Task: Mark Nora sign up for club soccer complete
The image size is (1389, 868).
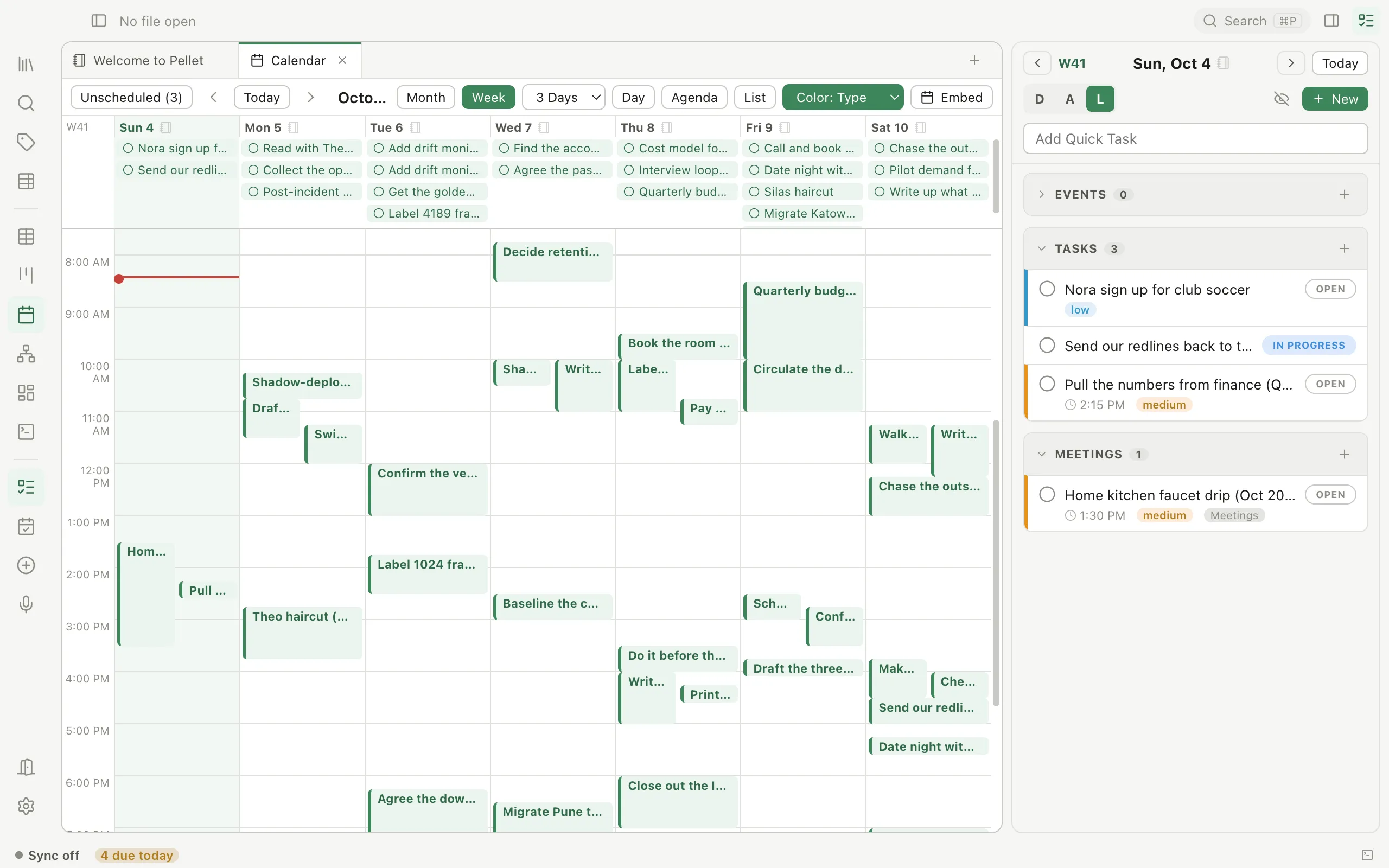Action: pyautogui.click(x=1047, y=289)
